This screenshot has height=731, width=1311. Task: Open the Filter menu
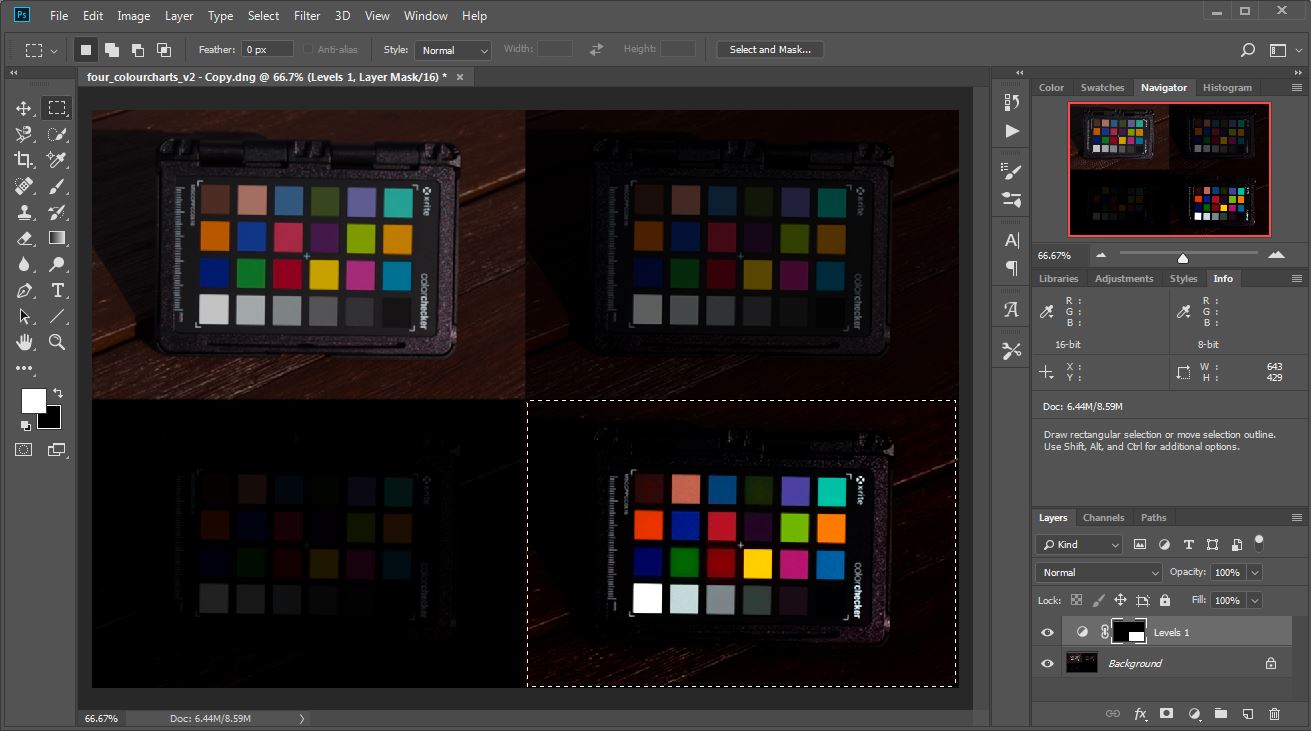[x=307, y=16]
